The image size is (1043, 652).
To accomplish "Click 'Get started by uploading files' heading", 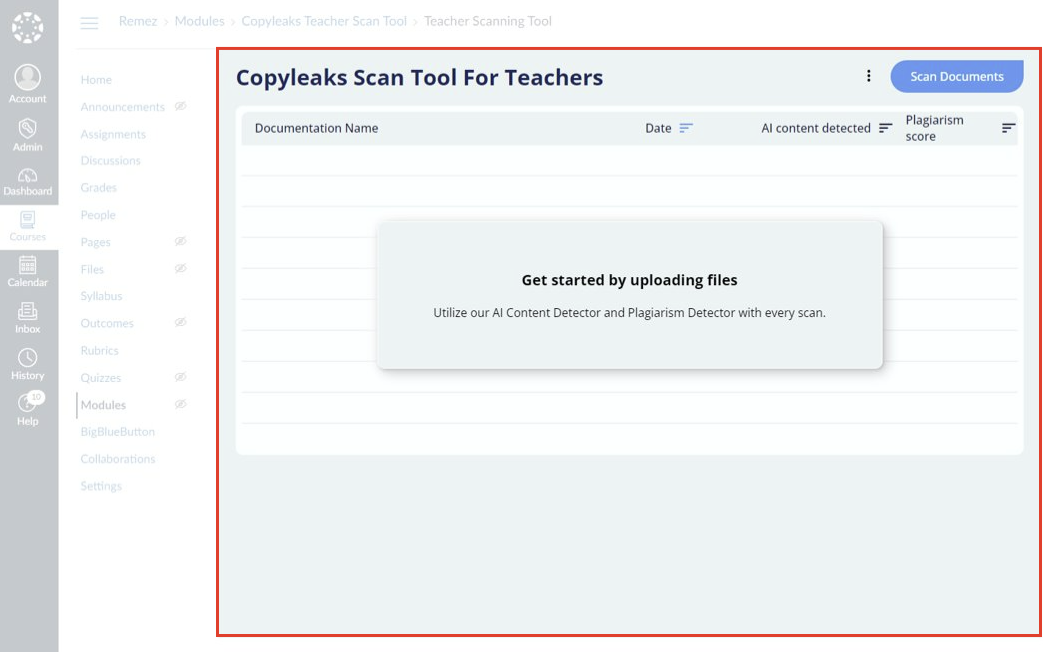I will coord(629,280).
